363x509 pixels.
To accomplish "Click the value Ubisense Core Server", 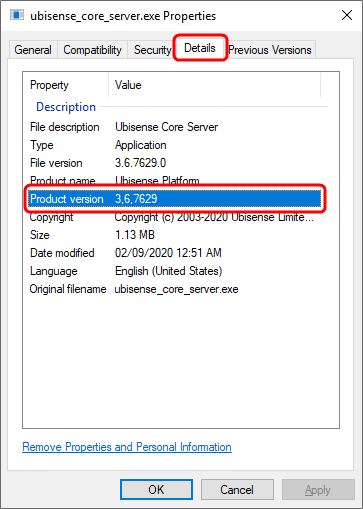I will click(166, 127).
